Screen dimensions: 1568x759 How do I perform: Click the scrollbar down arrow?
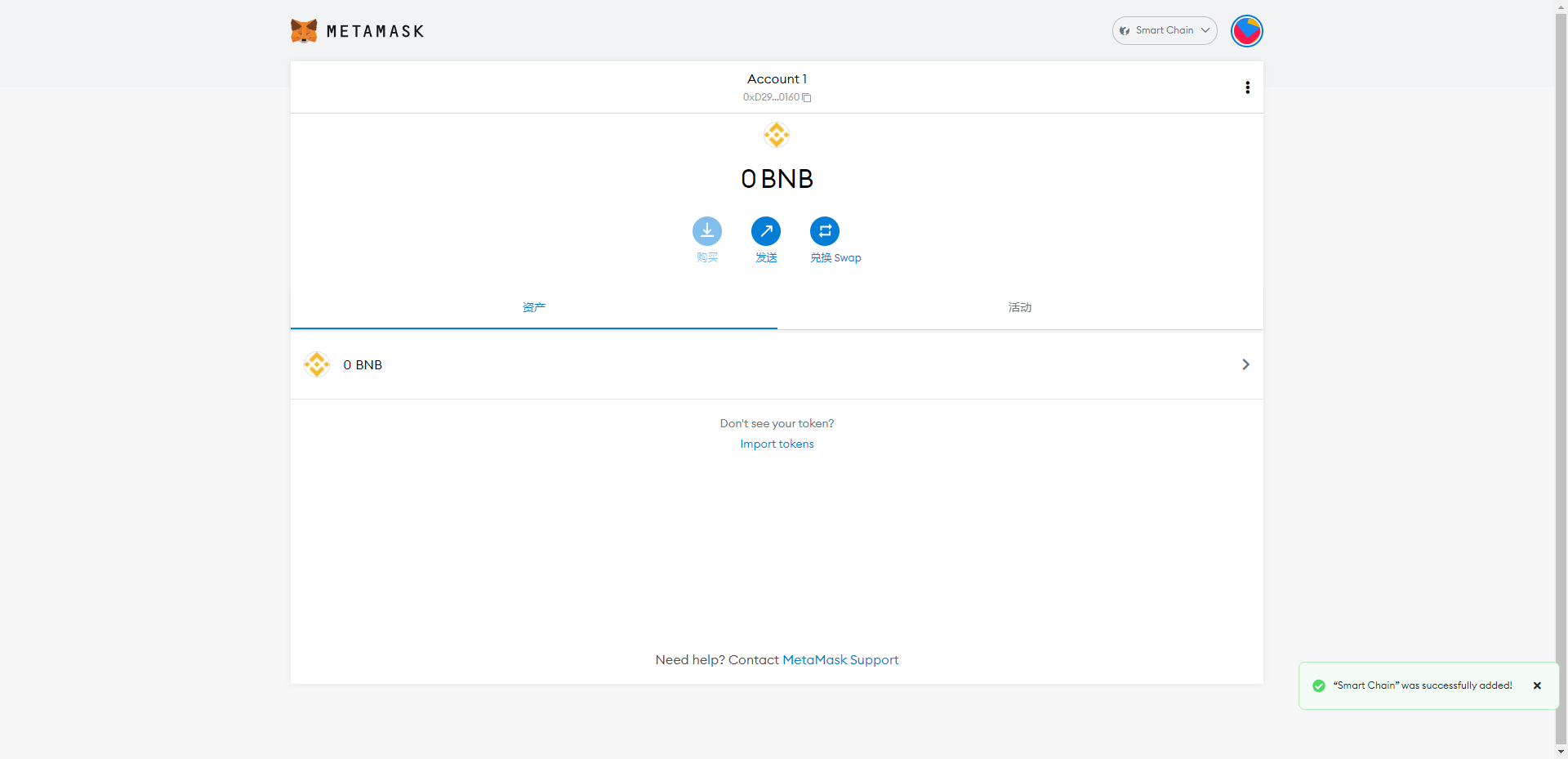point(1561,752)
